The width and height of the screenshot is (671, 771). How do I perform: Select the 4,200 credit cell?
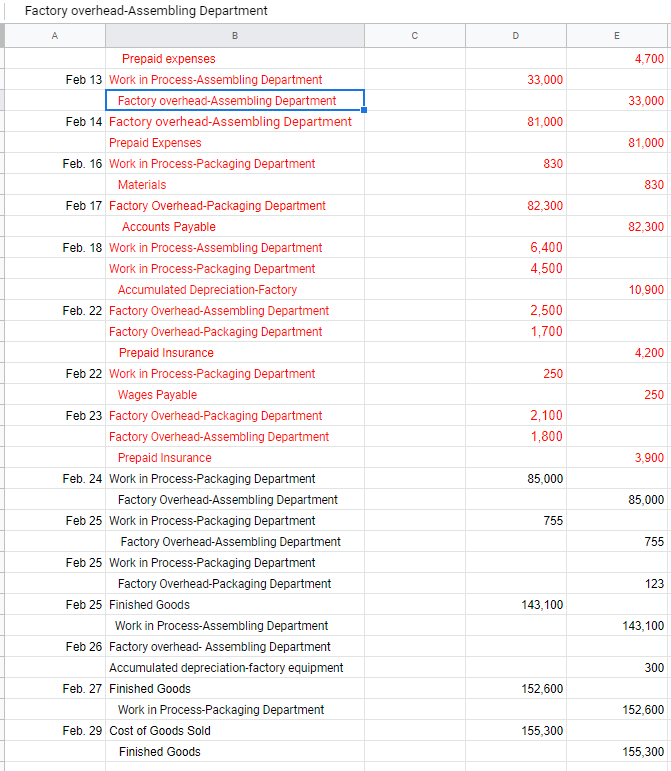pyautogui.click(x=617, y=353)
